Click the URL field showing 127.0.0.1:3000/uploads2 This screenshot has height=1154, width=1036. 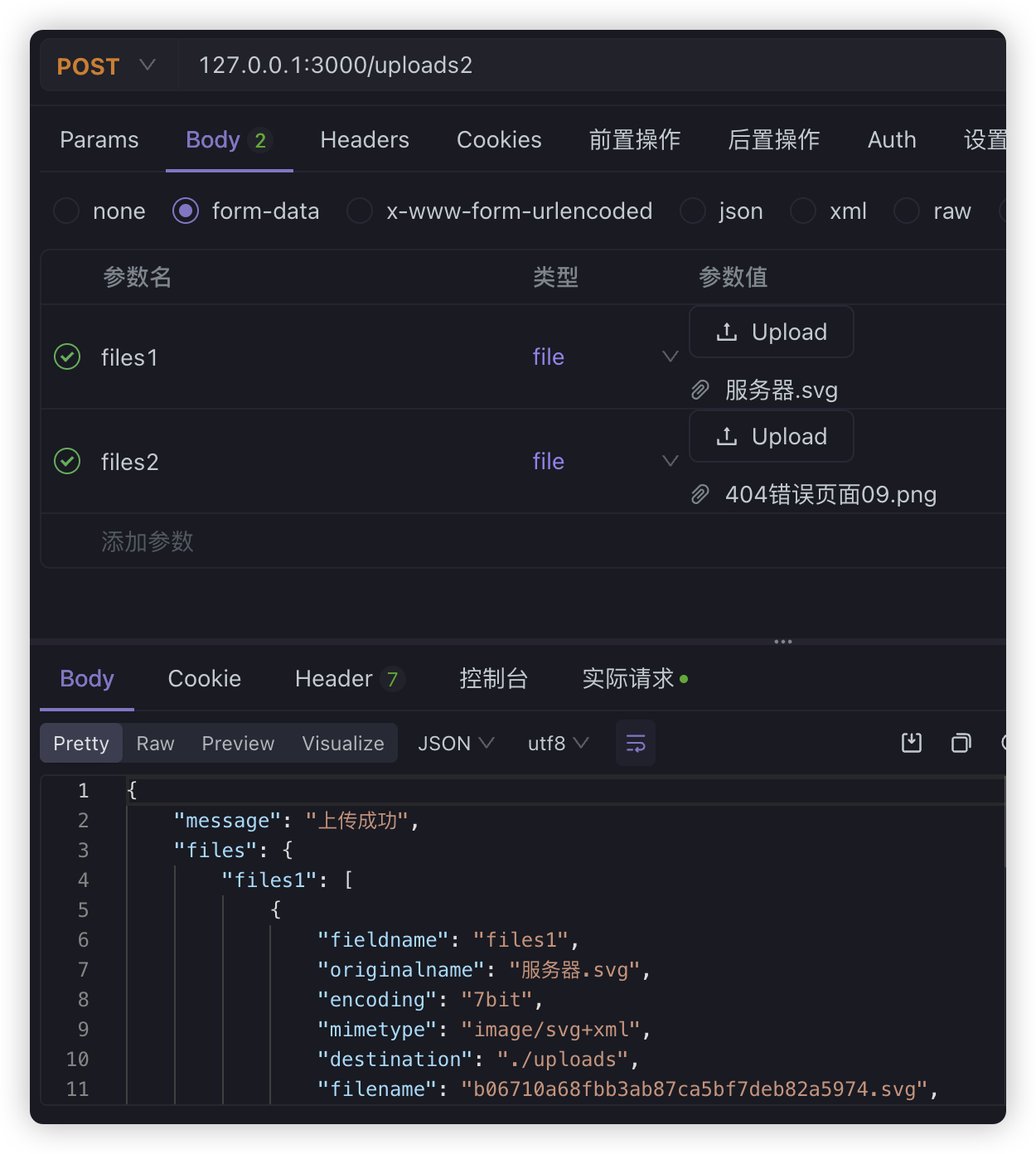336,65
